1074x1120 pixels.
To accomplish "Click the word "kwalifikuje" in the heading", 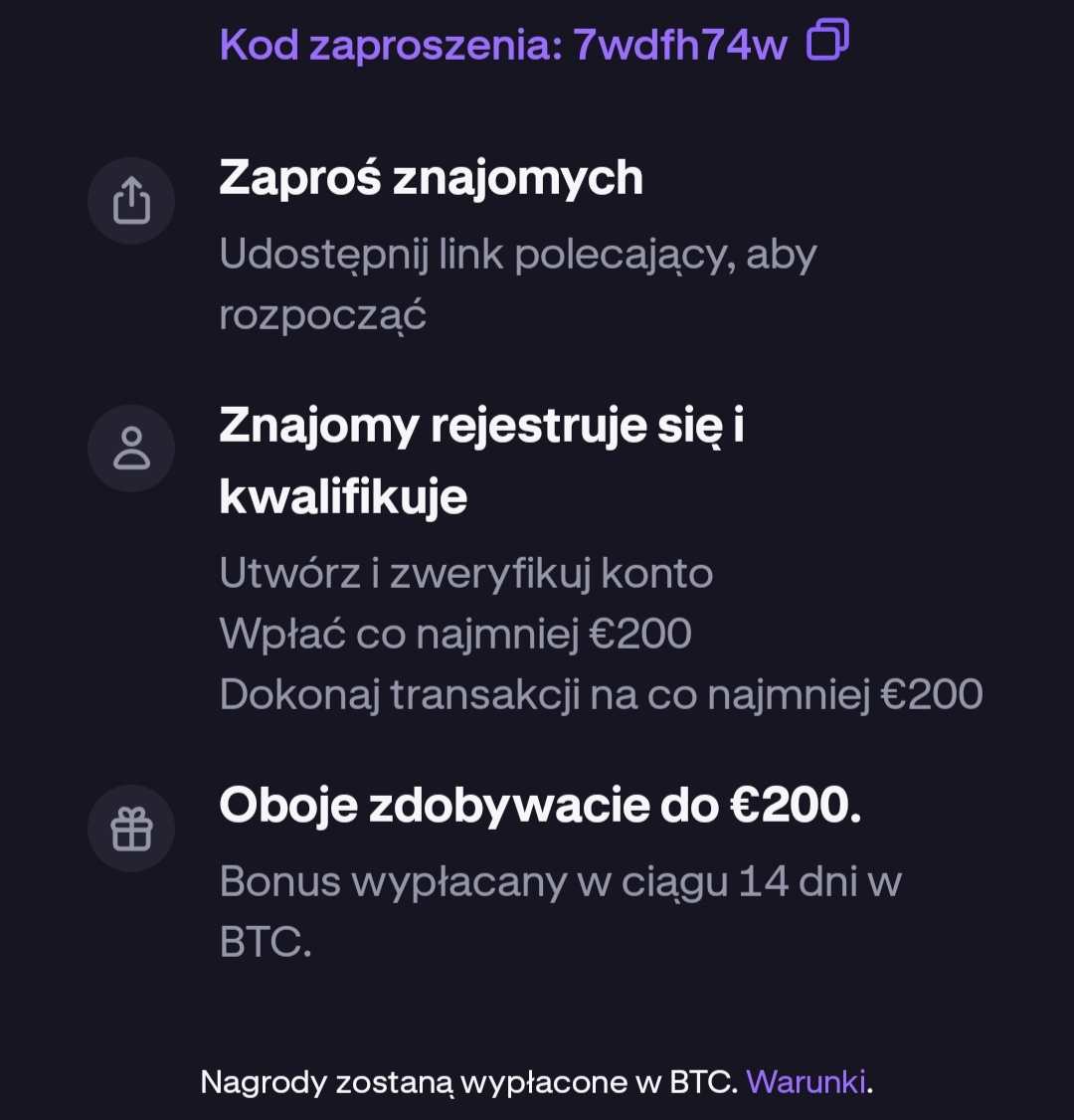I will [343, 496].
